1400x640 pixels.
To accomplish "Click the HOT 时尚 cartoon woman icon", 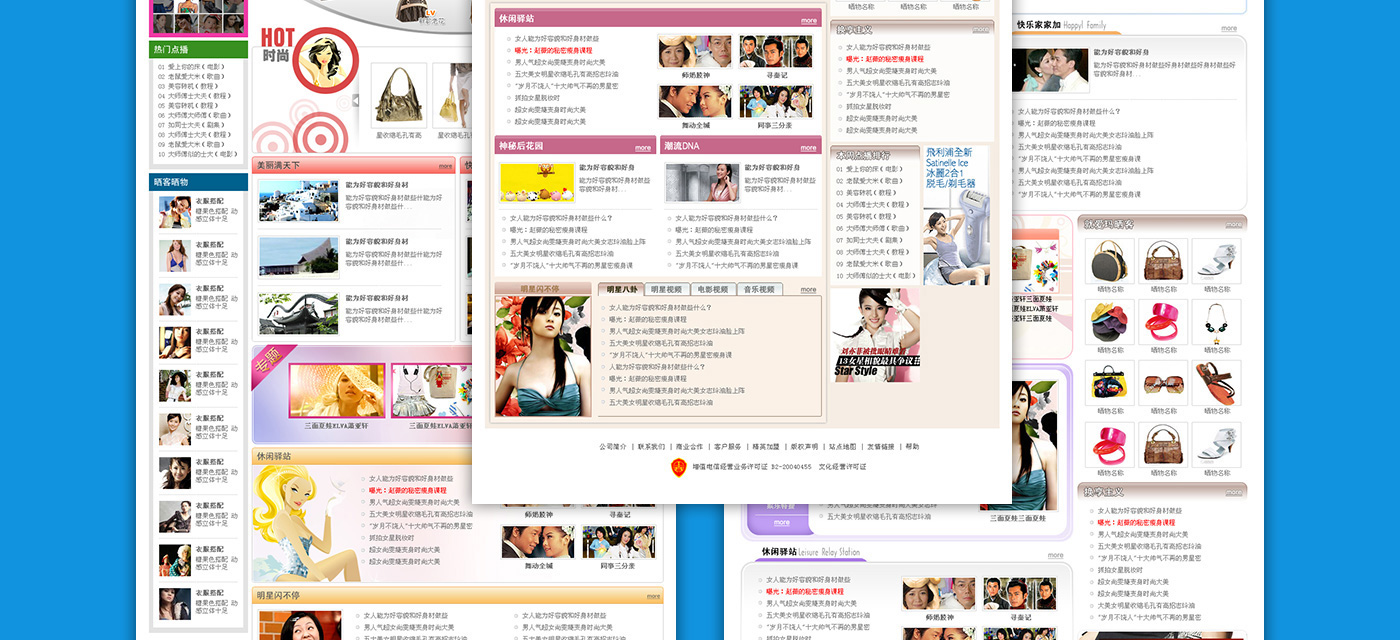I will coord(325,60).
